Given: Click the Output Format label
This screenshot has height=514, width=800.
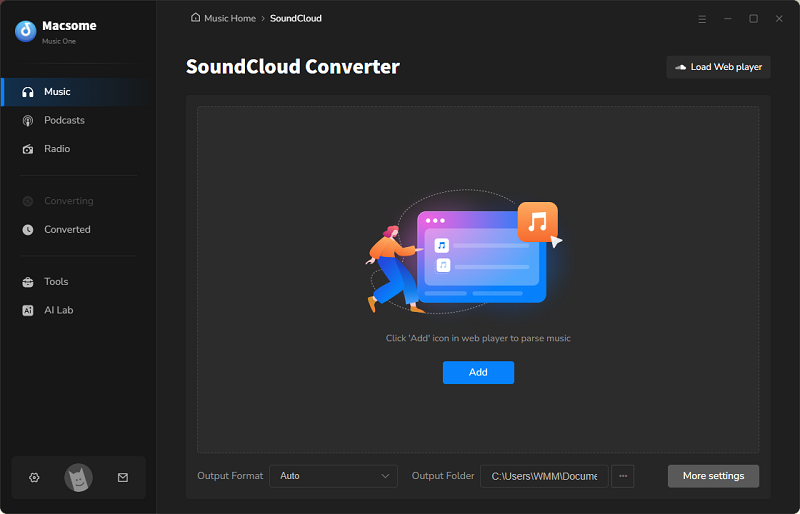Looking at the screenshot, I should 230,476.
